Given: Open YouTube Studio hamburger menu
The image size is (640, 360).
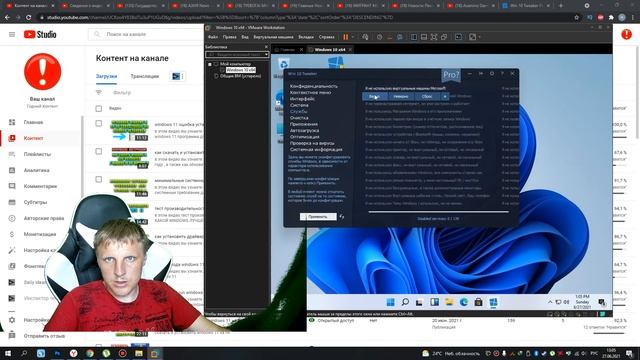Looking at the screenshot, I should click(x=12, y=34).
